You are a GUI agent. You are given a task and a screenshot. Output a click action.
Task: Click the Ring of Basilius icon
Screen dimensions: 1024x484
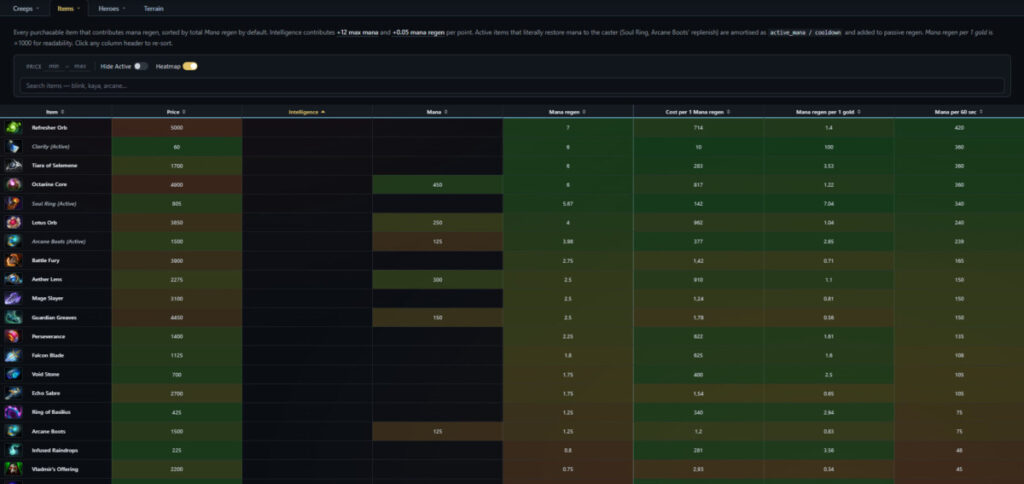point(13,412)
